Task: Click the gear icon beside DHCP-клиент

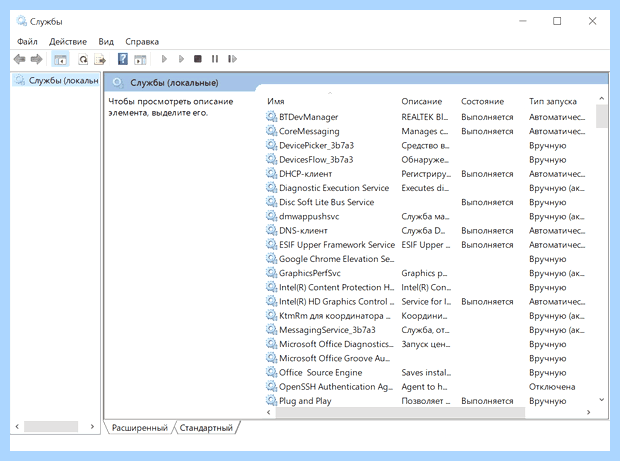Action: point(271,174)
